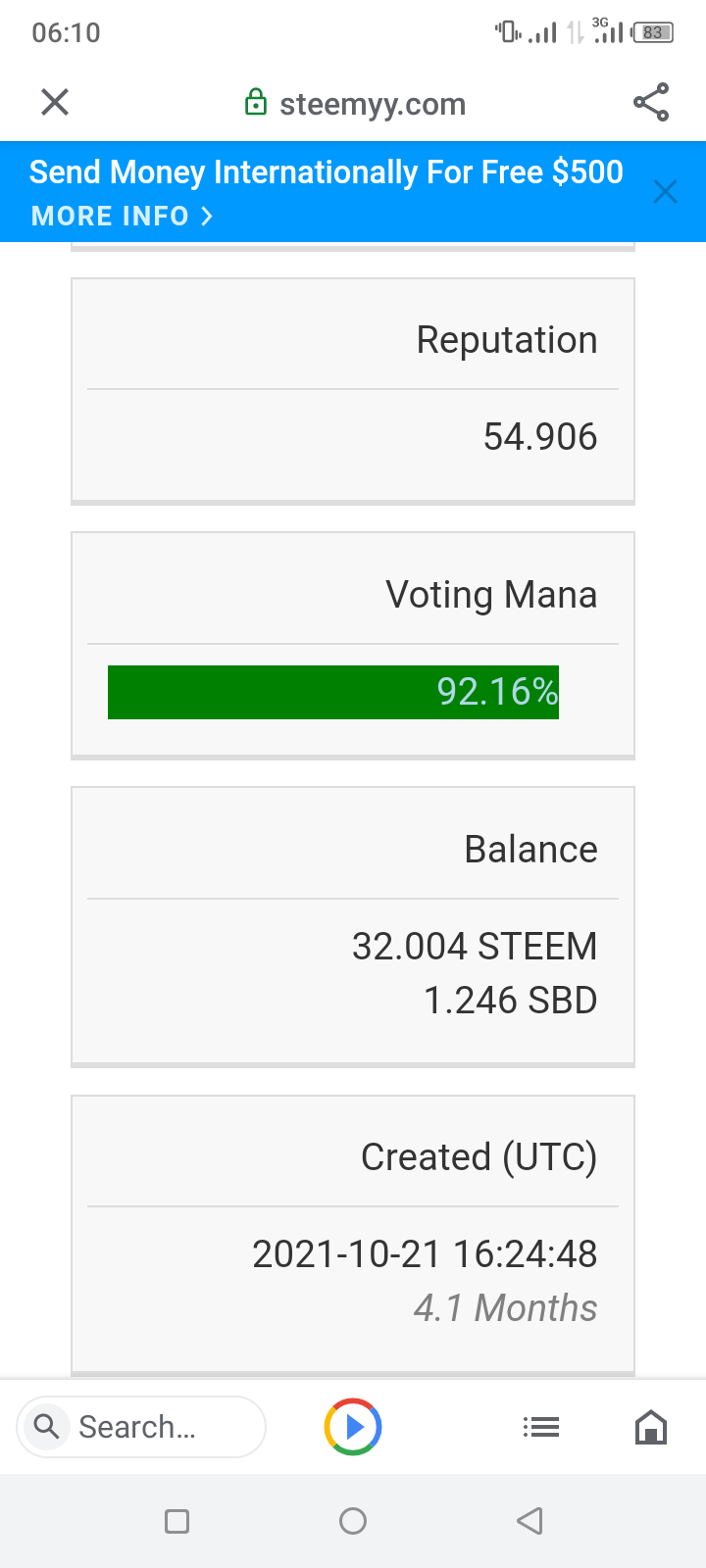
Task: Tap the Android home circle button
Action: pos(353,1521)
